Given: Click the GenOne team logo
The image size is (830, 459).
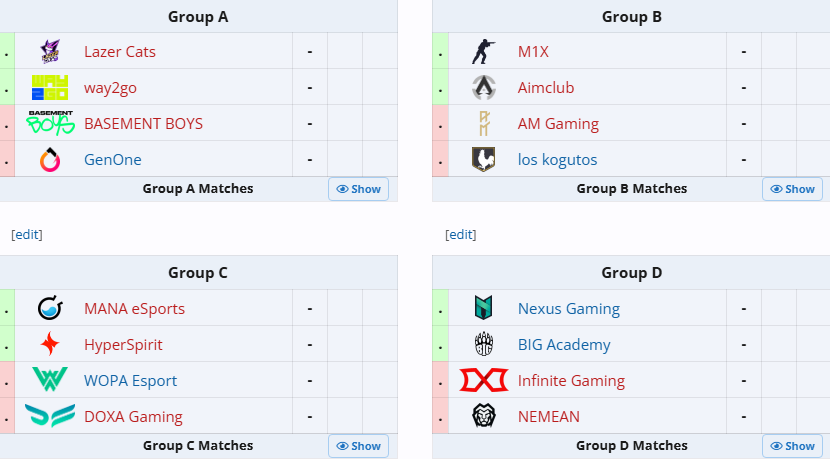Looking at the screenshot, I should pyautogui.click(x=50, y=160).
